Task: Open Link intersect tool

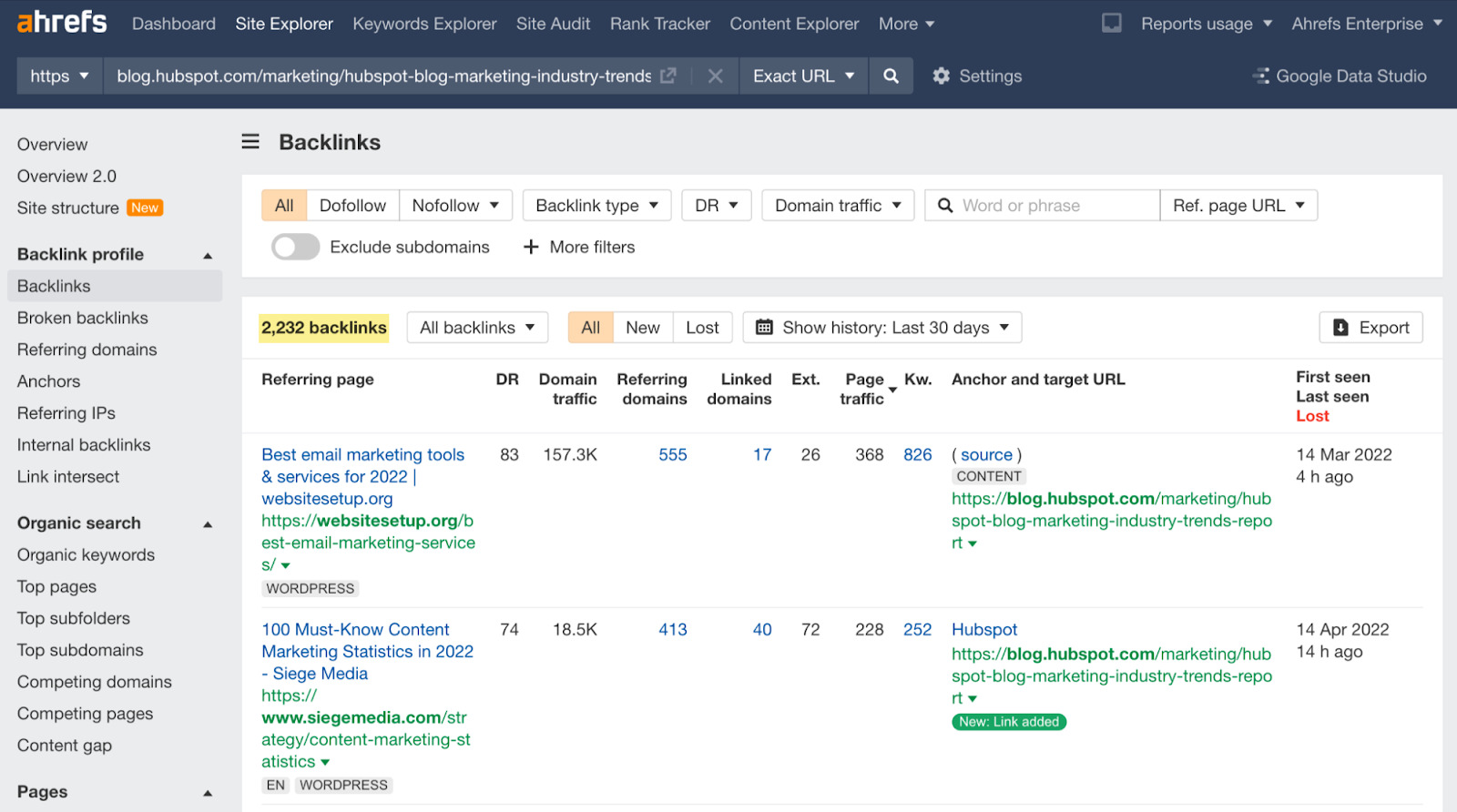Action: click(68, 477)
